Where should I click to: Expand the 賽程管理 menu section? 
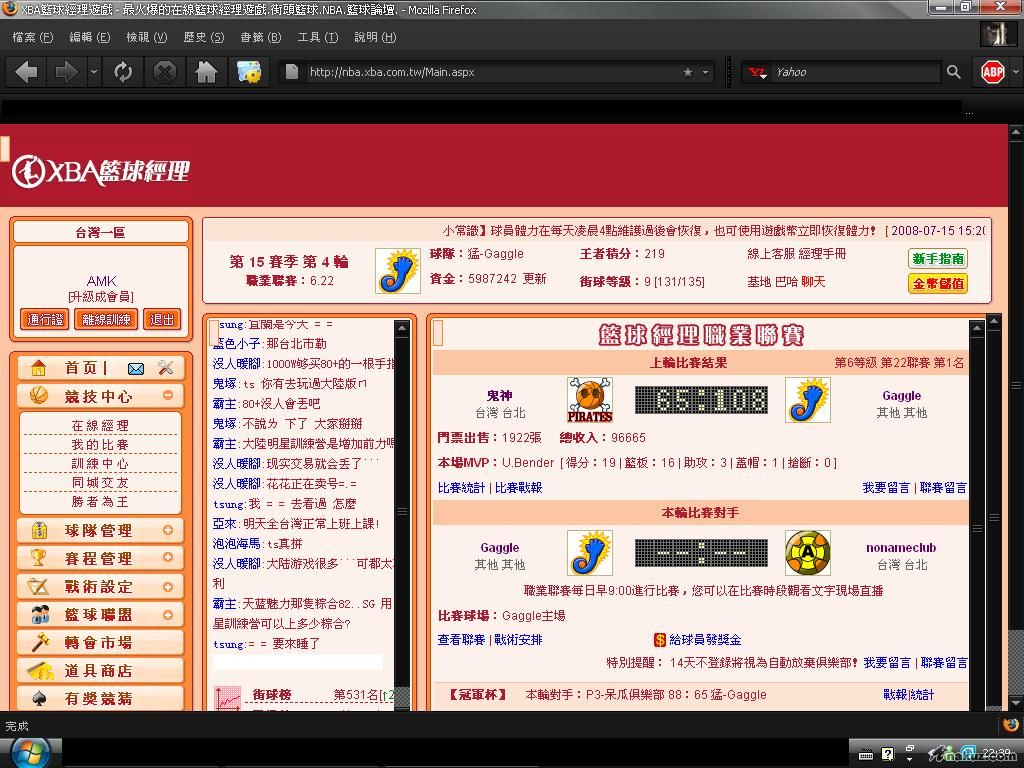click(x=167, y=558)
